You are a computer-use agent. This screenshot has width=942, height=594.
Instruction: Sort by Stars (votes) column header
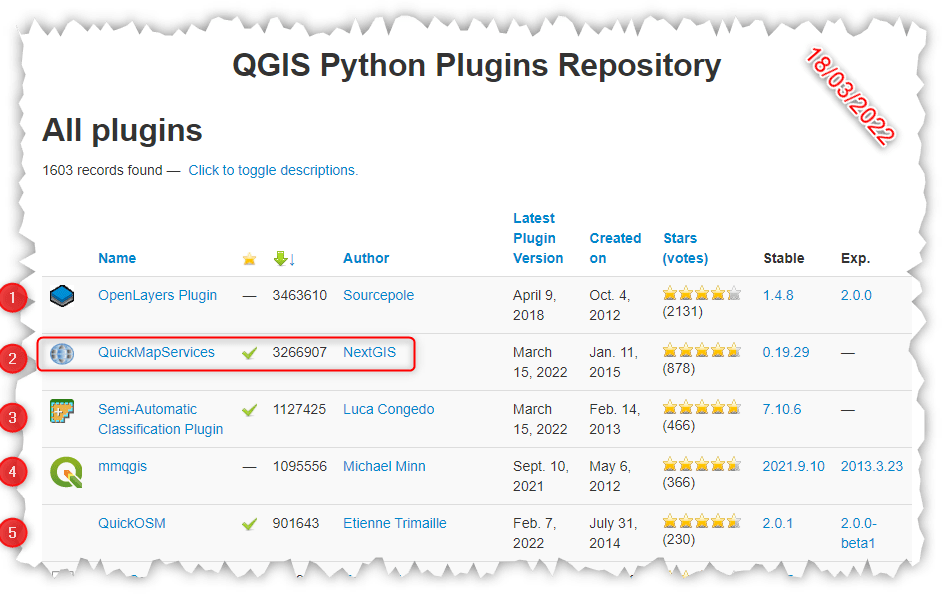685,248
